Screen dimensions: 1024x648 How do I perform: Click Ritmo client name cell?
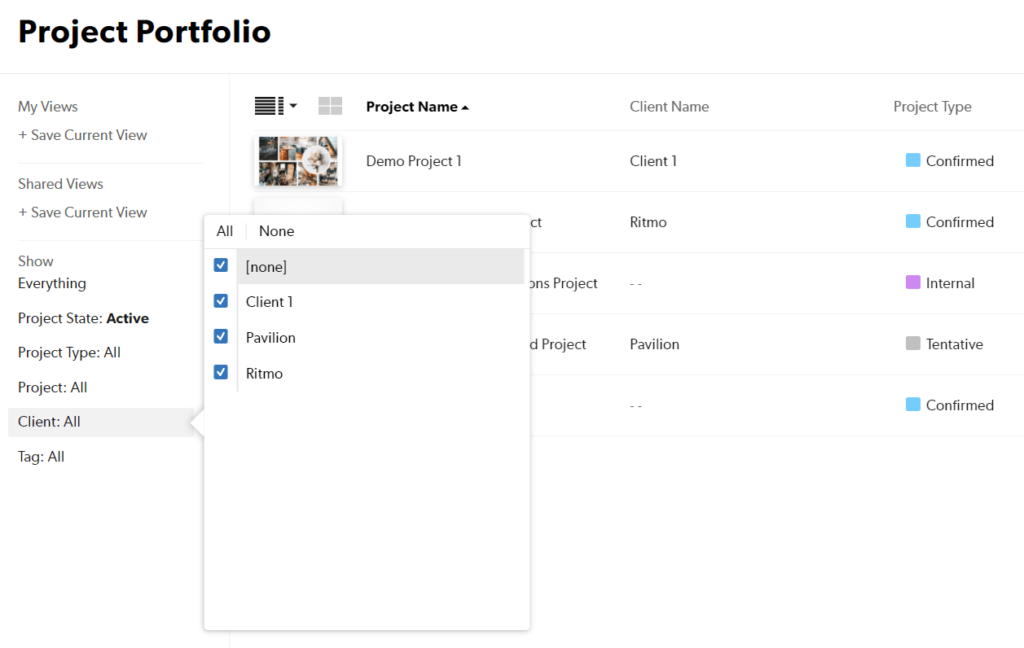pyautogui.click(x=648, y=222)
